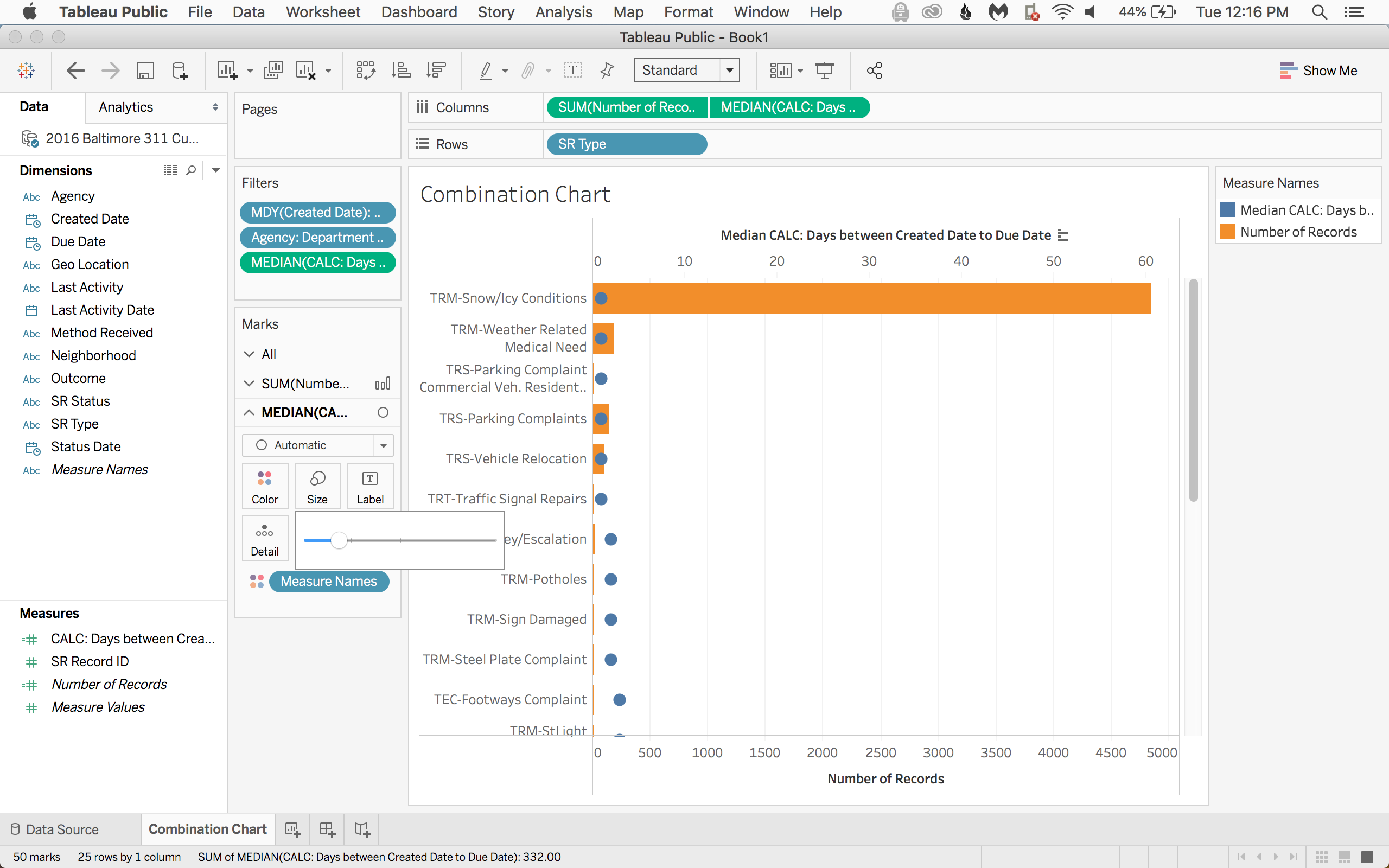Search fields with the Dimensions magnifier icon
Screen dimensions: 1389x868
(191, 170)
